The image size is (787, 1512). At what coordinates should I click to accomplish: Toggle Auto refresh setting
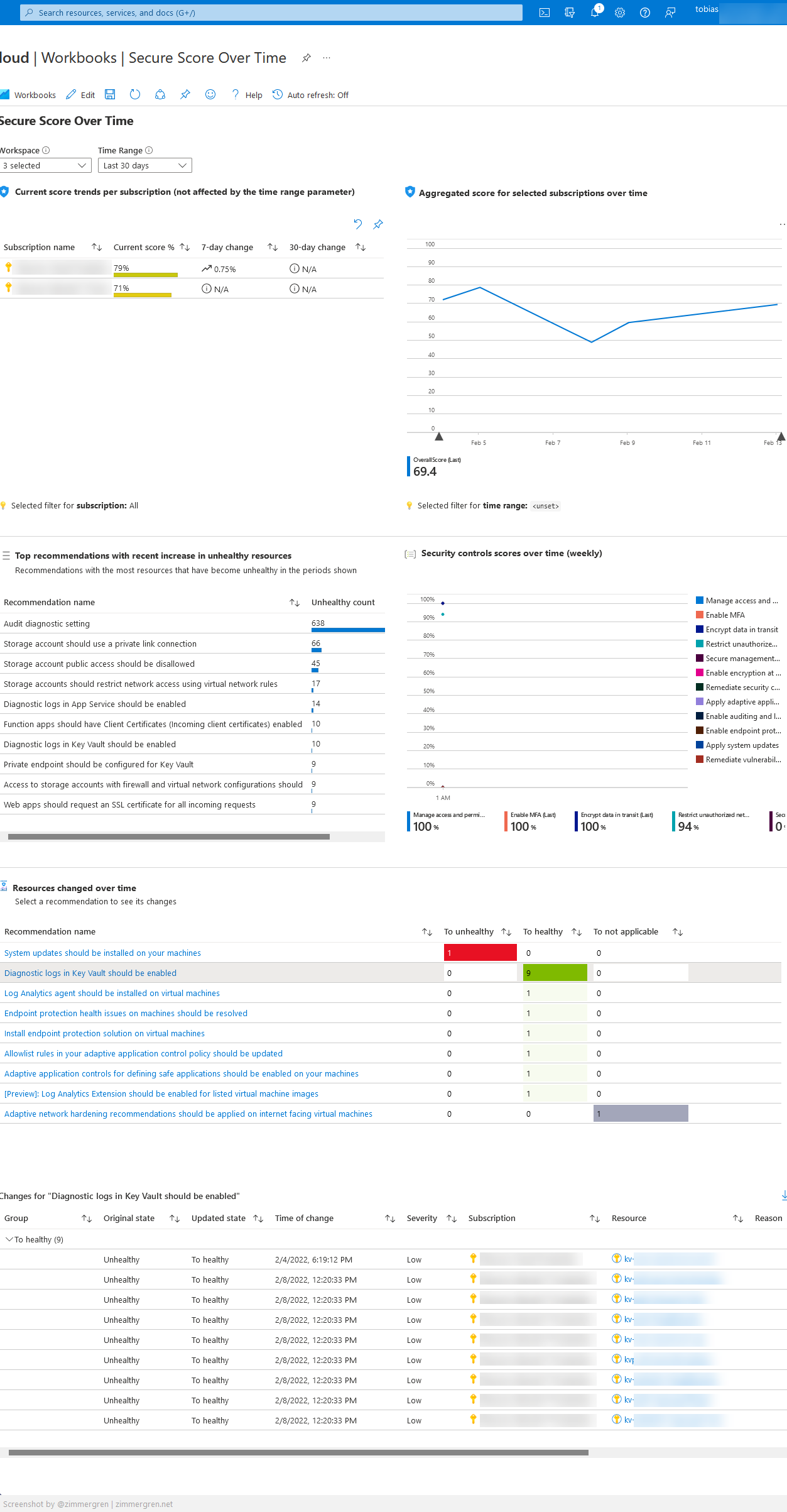pyautogui.click(x=311, y=95)
